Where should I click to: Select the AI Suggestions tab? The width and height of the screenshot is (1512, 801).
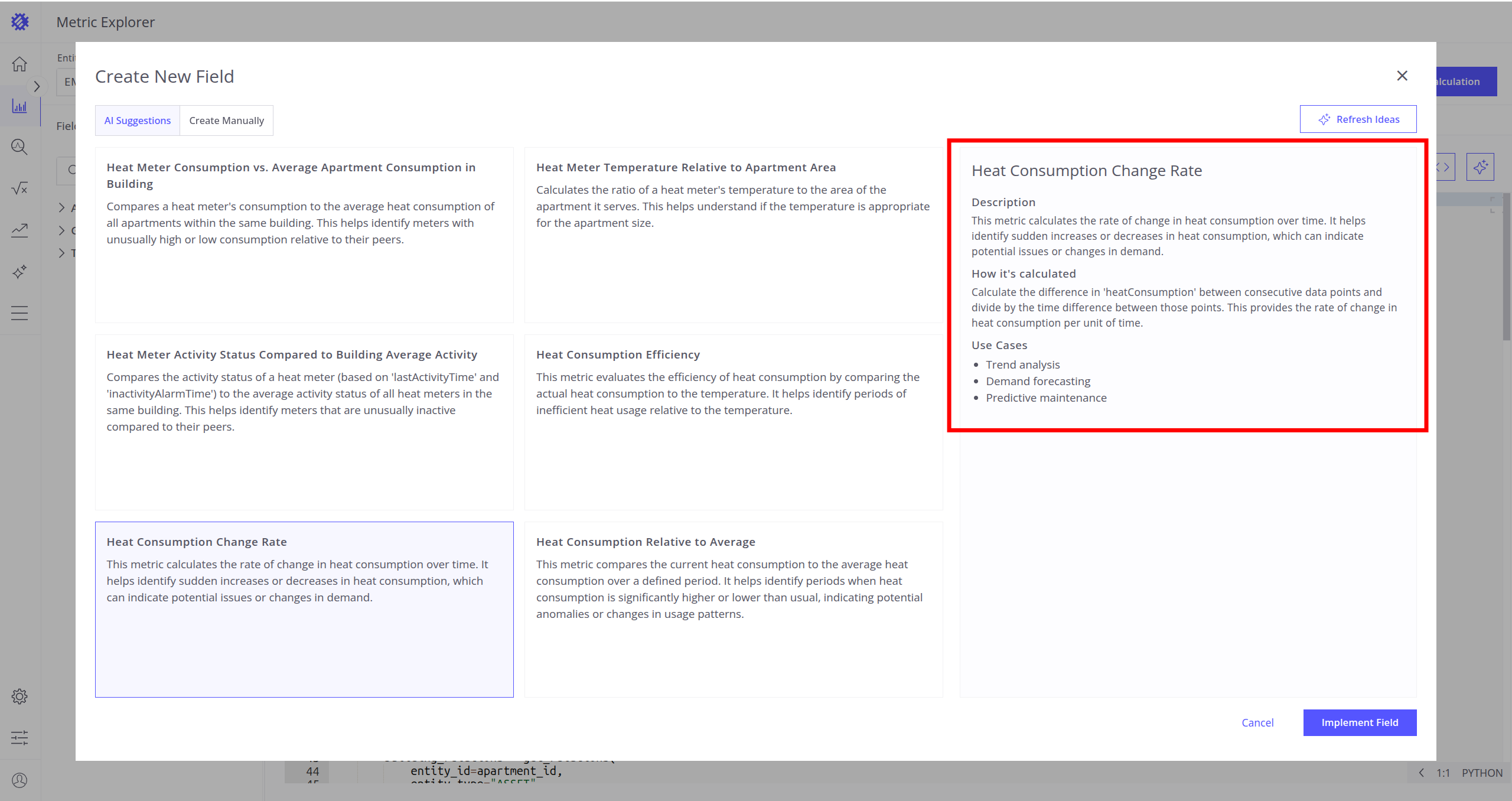(x=138, y=121)
